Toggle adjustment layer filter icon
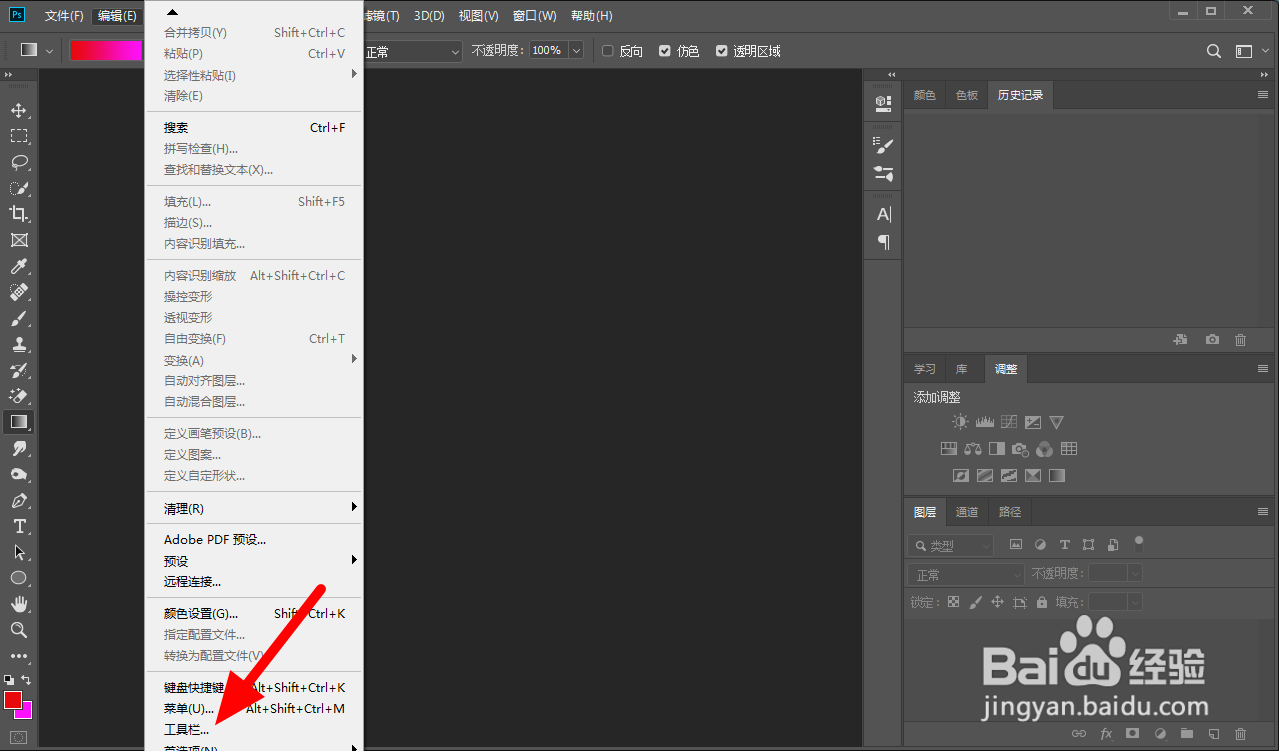1279x751 pixels. pyautogui.click(x=1040, y=545)
